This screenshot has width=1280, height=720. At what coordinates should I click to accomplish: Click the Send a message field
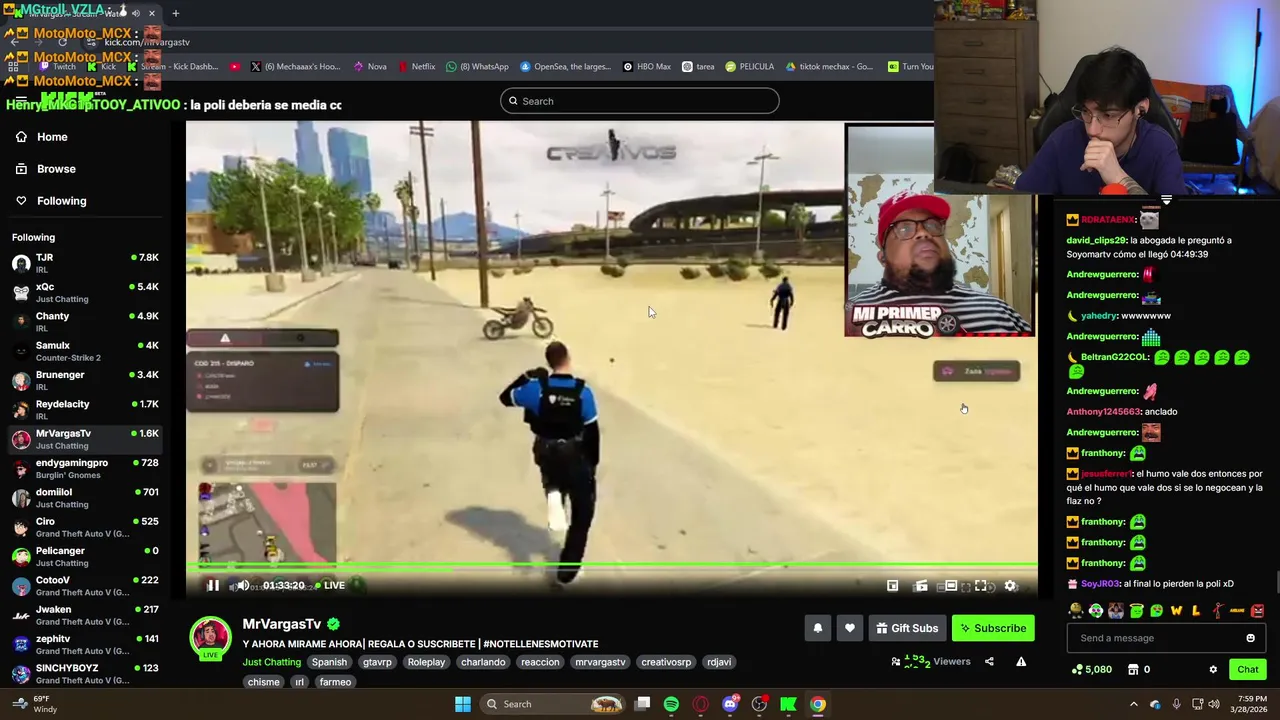coord(1167,638)
